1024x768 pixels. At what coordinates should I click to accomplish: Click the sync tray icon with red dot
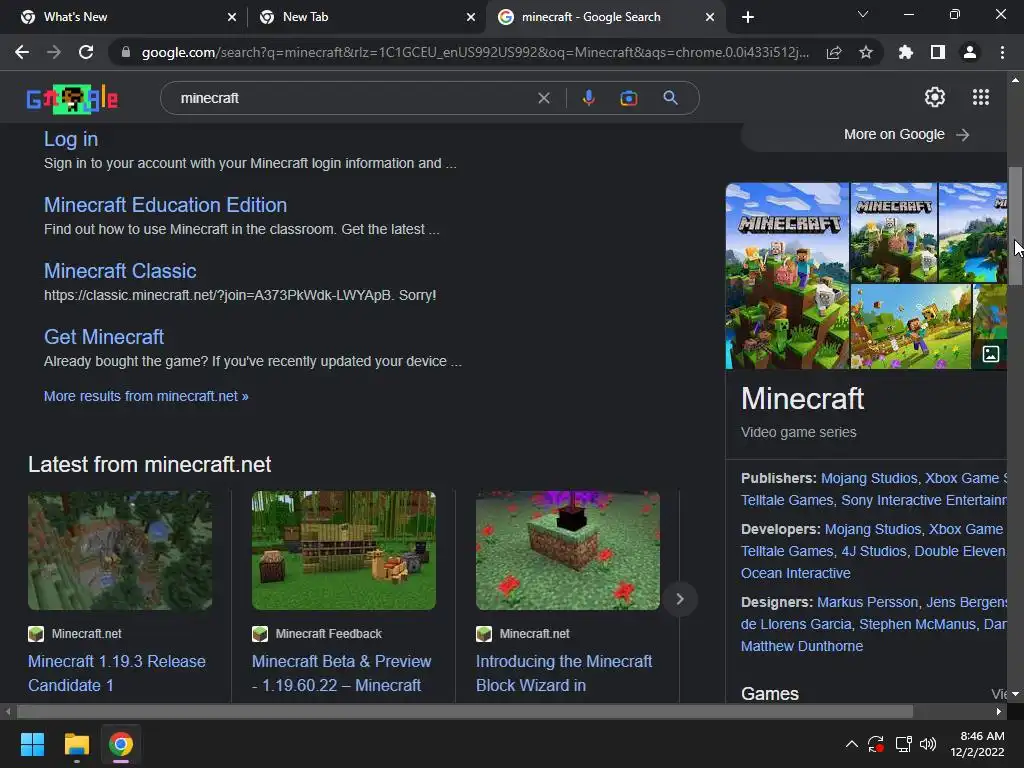click(x=876, y=744)
